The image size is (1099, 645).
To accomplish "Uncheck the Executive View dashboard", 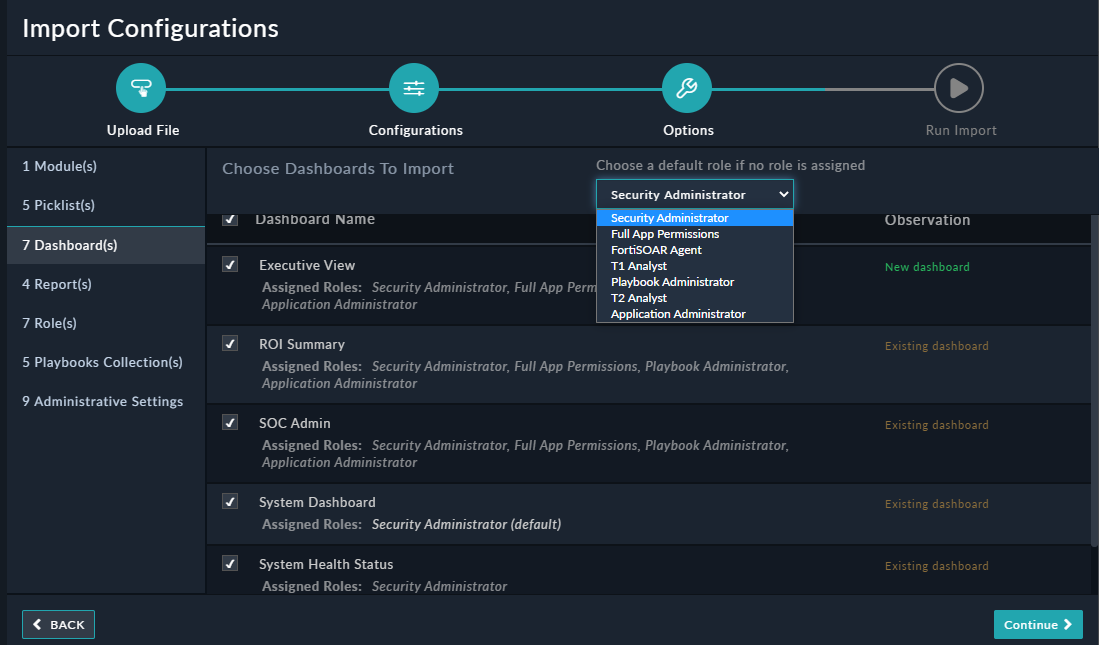I will [x=229, y=263].
